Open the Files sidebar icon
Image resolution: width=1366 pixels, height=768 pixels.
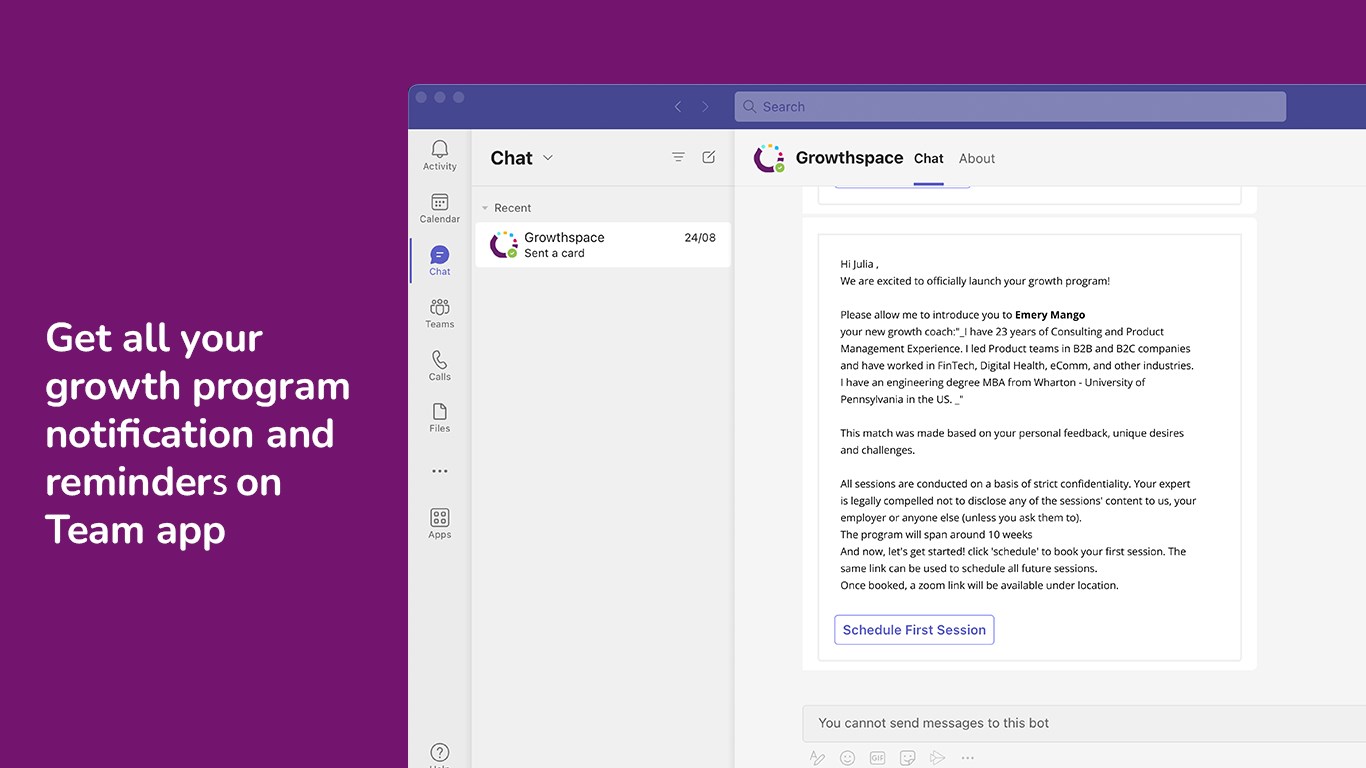coord(440,417)
